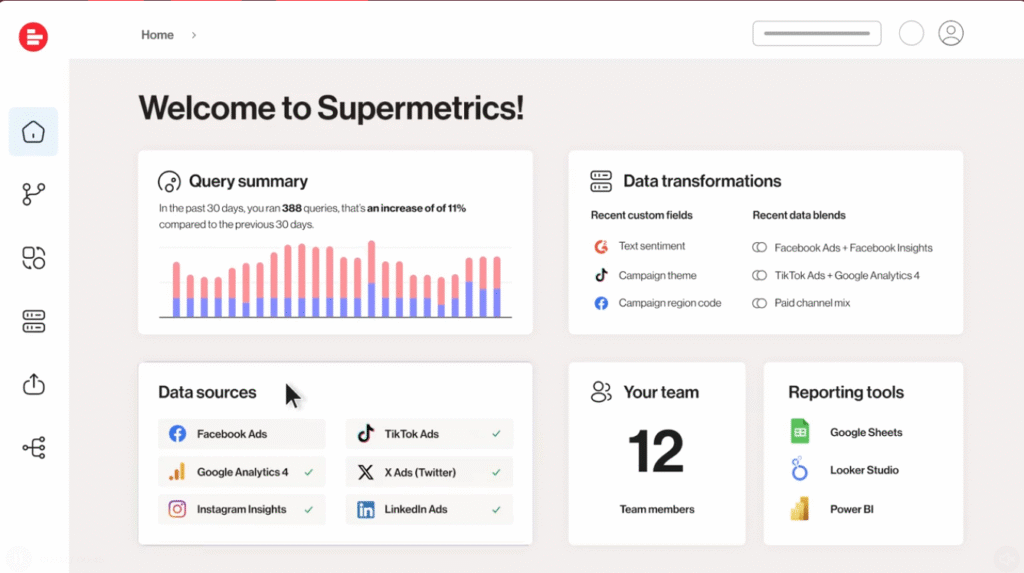This screenshot has width=1024, height=573.
Task: Toggle the Instagram Insights checkmark
Action: click(308, 510)
